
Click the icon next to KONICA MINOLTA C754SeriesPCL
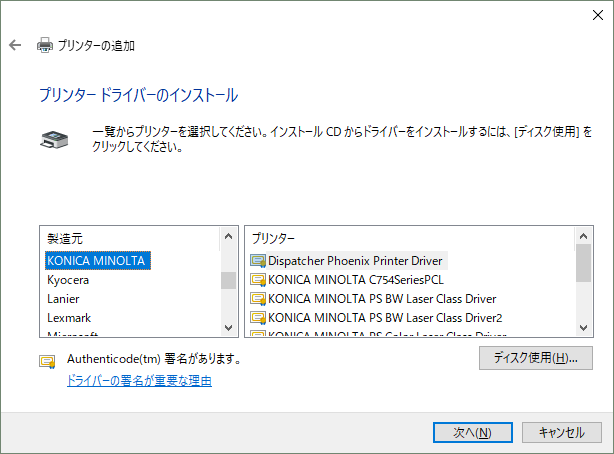point(258,279)
